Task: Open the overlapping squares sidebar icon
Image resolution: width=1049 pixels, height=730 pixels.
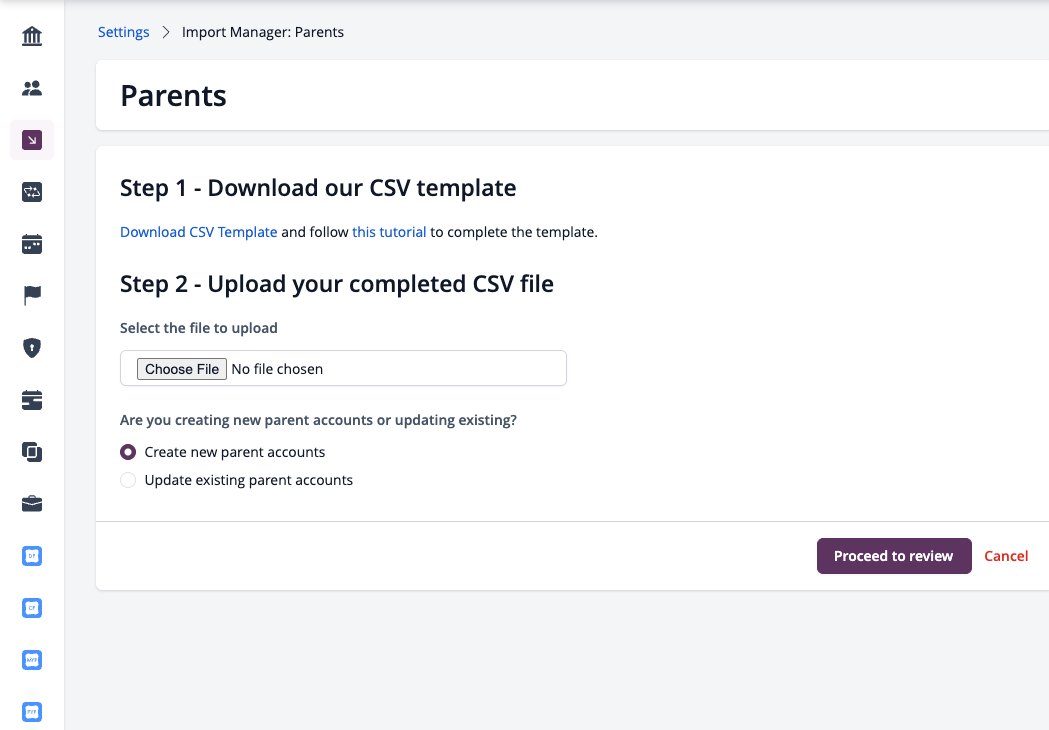Action: (x=31, y=452)
